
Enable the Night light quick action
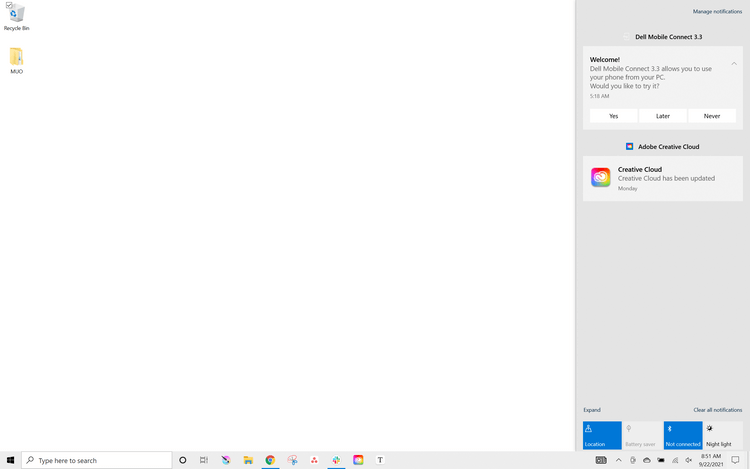tap(723, 435)
